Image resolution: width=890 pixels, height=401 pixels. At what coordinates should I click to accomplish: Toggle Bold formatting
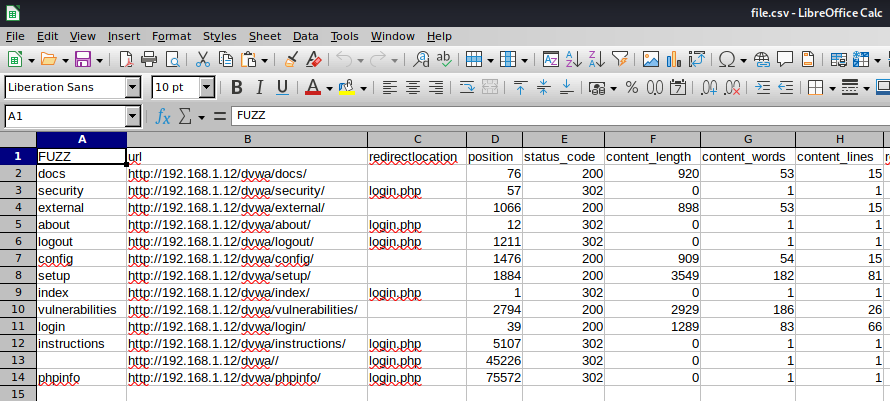(237, 88)
